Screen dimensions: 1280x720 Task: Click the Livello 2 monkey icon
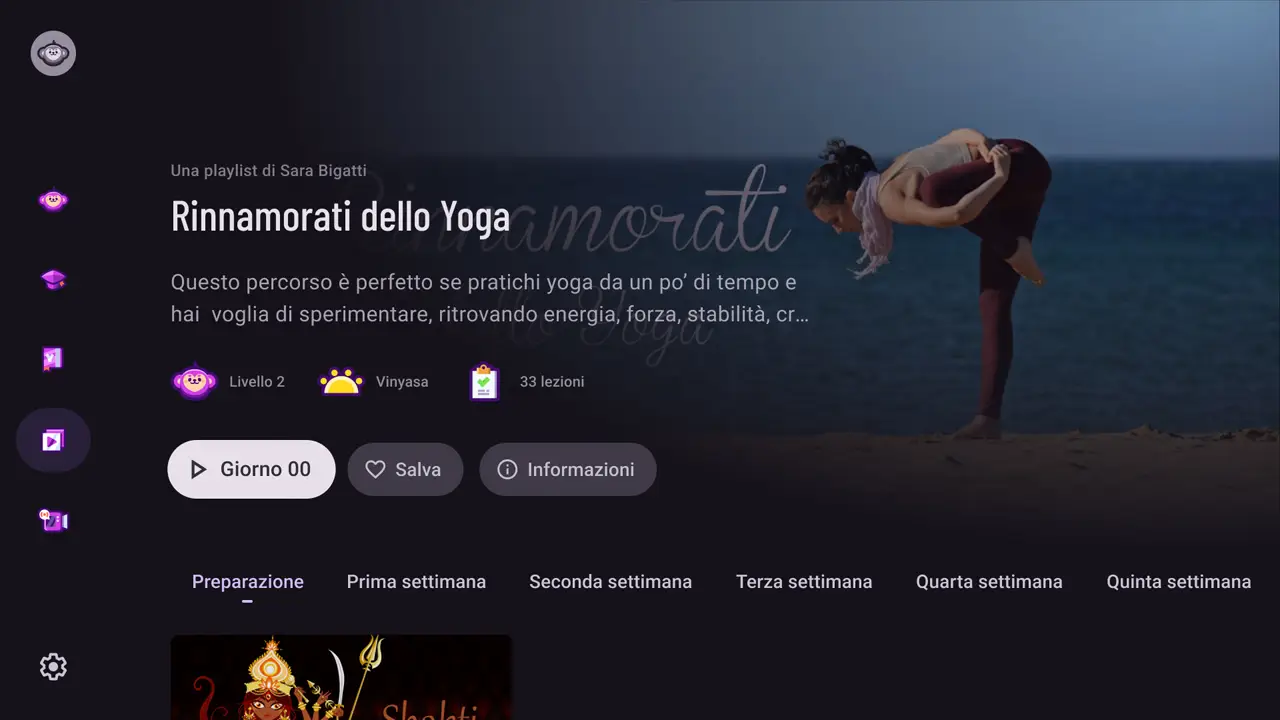[x=195, y=381]
